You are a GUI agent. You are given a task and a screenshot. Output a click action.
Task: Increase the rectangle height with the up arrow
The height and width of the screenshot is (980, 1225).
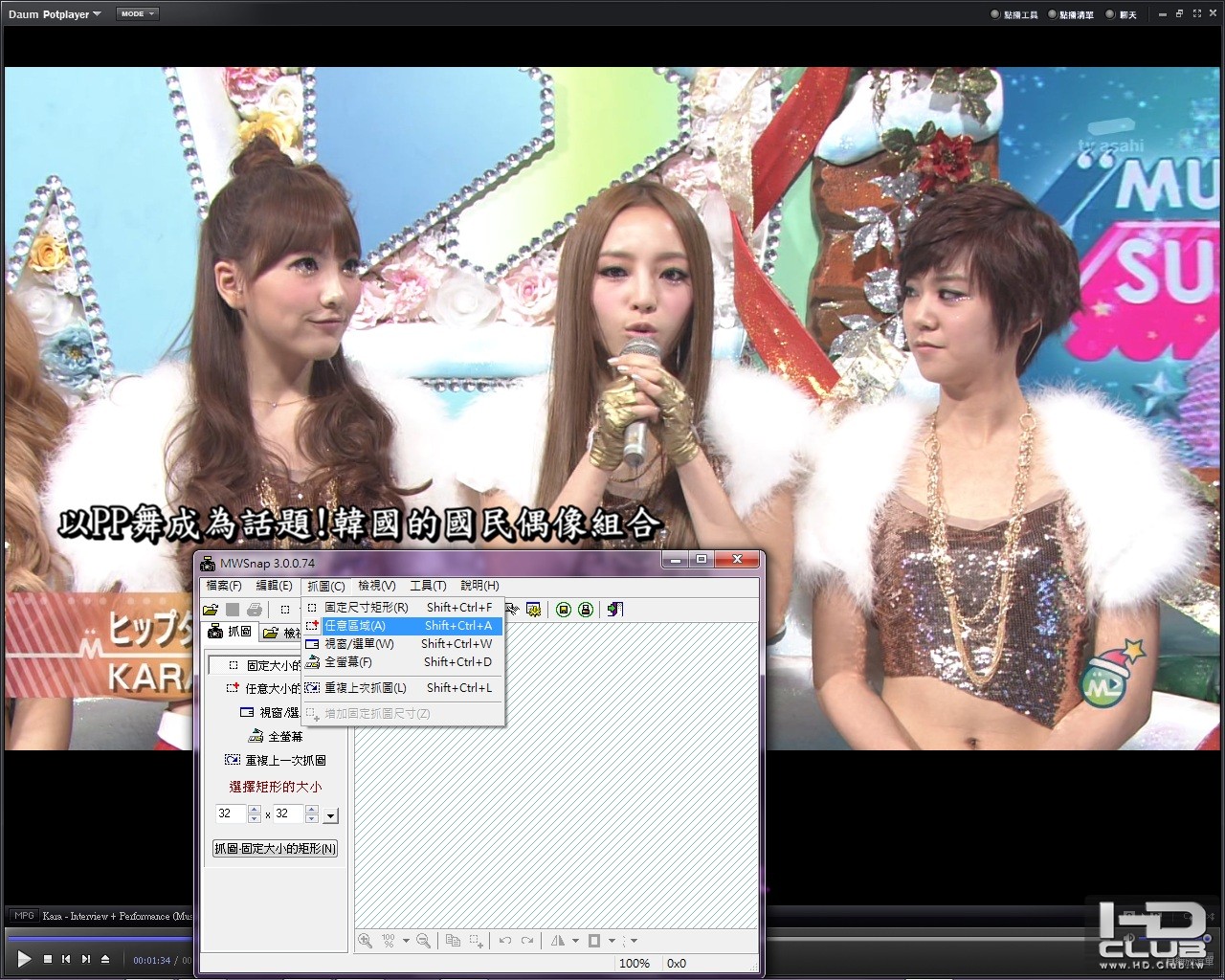click(311, 810)
